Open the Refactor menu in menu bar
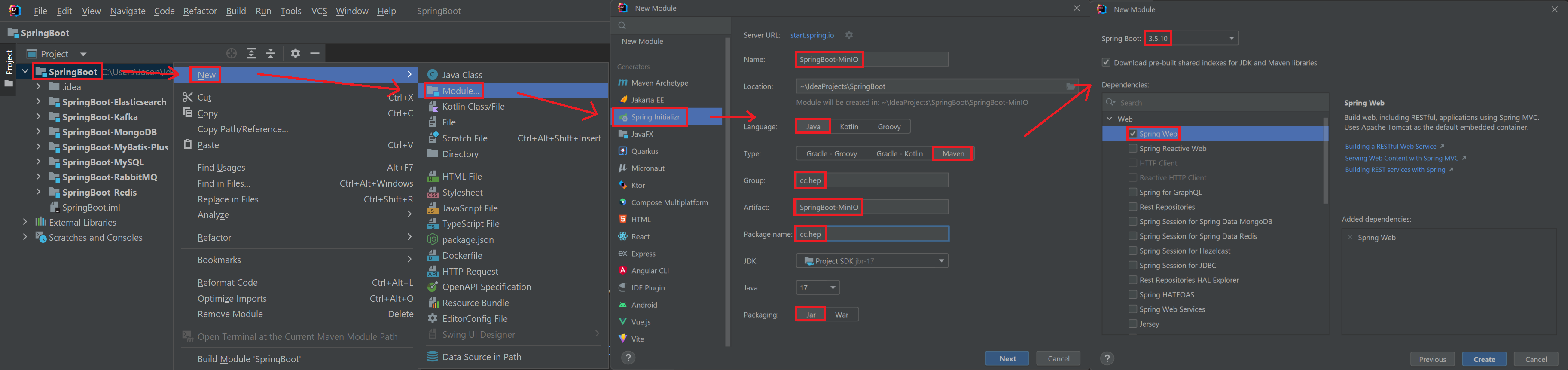 coord(200,11)
